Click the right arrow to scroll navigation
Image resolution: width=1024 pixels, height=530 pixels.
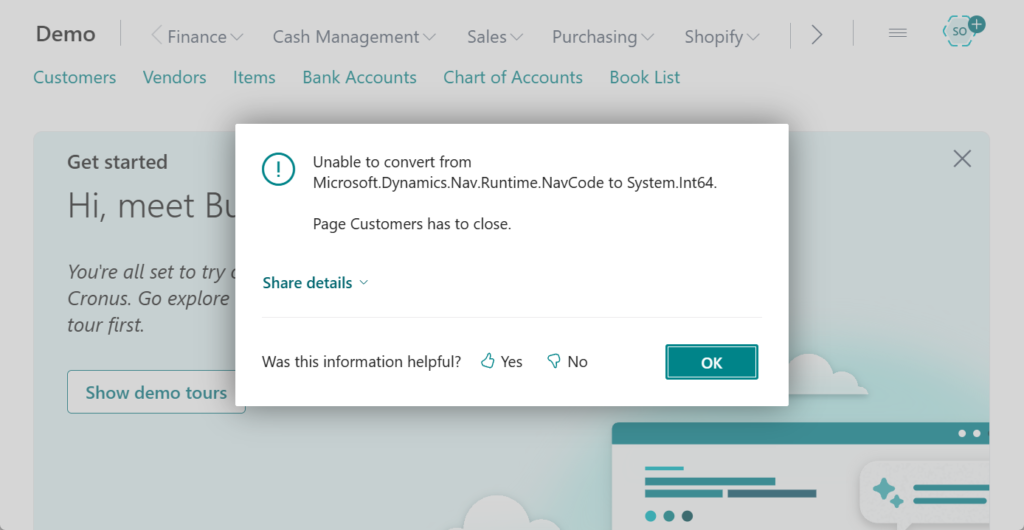point(817,35)
